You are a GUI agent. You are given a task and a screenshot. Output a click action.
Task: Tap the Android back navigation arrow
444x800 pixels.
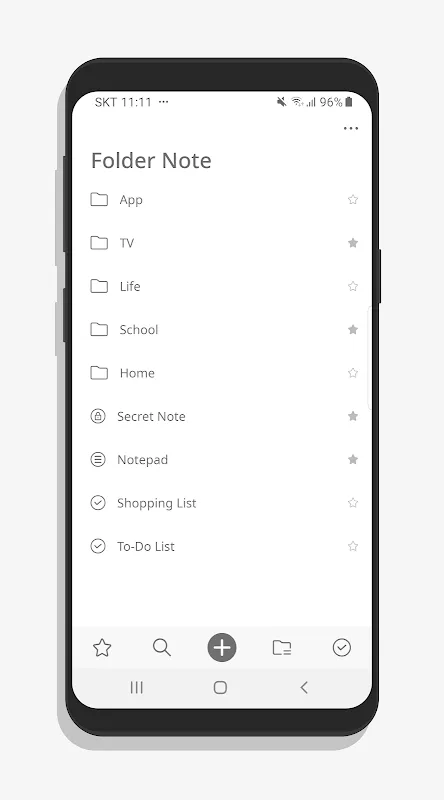coord(304,687)
